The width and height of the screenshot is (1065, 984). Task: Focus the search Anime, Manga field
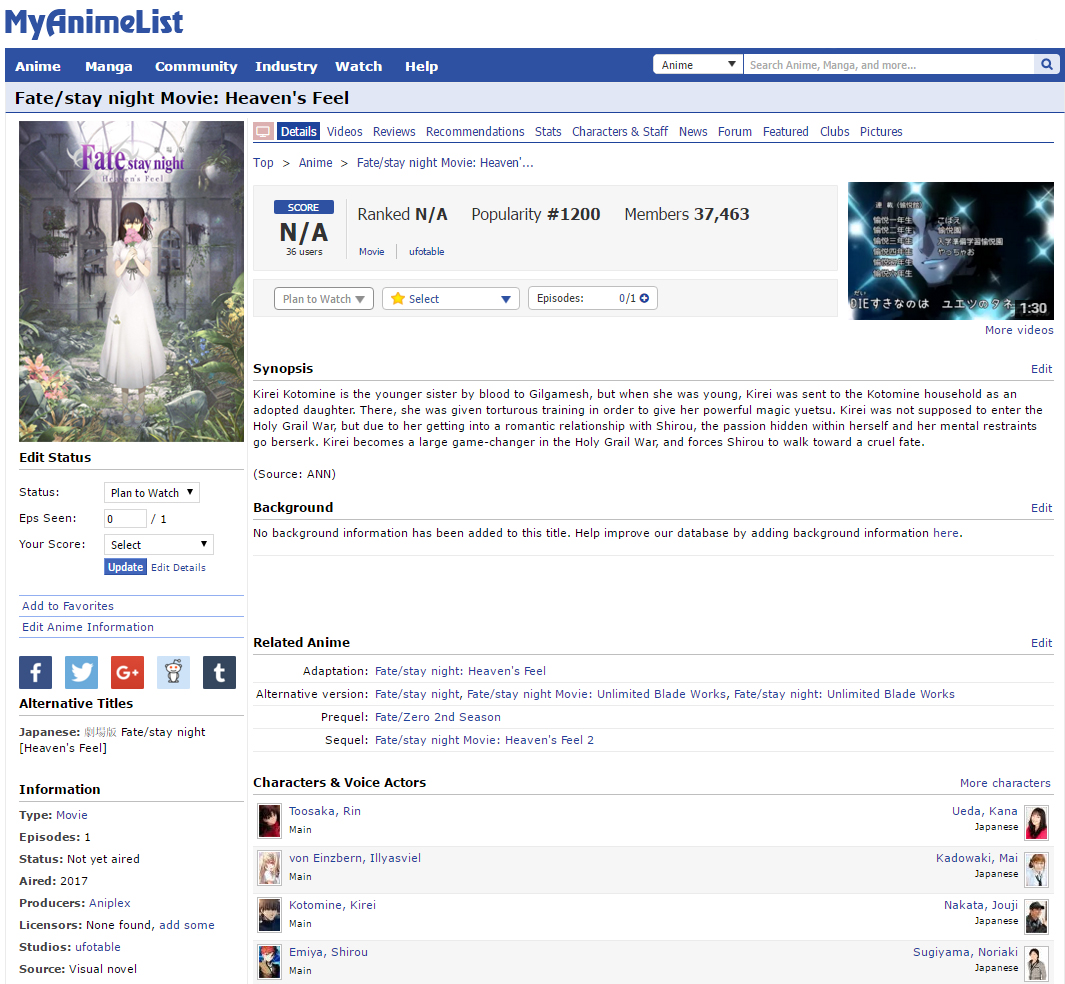(890, 65)
